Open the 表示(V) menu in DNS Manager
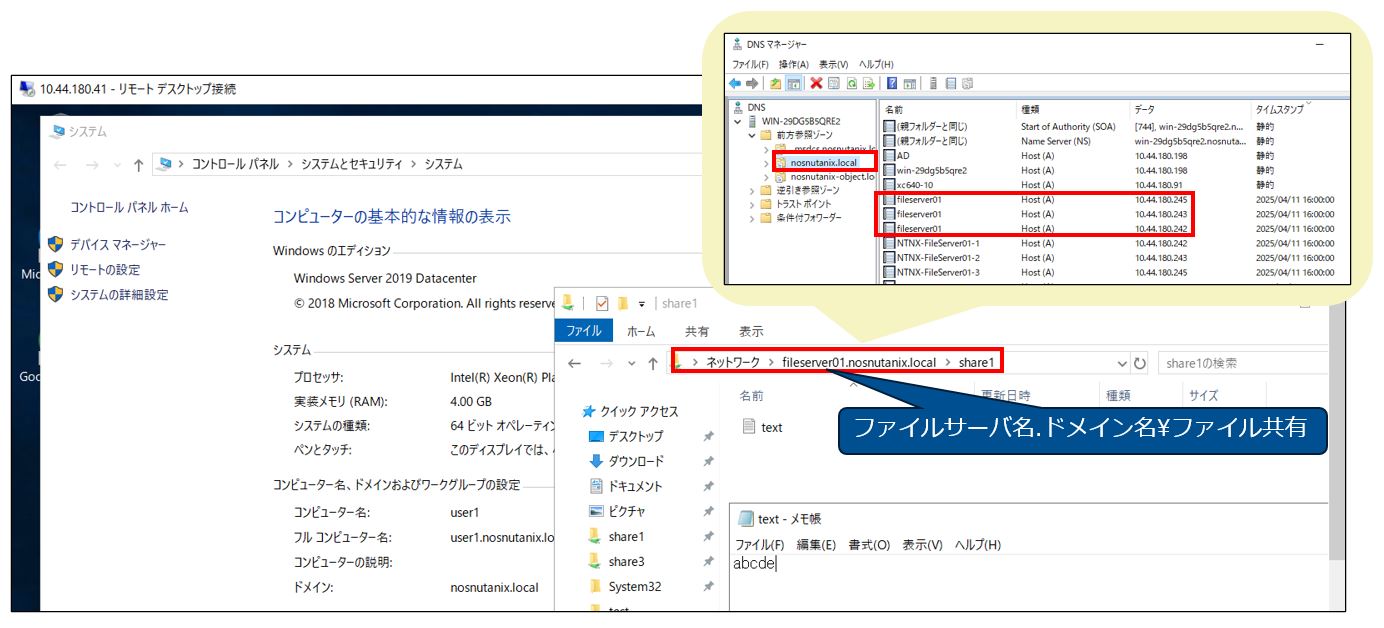Image resolution: width=1384 pixels, height=628 pixels. tap(833, 64)
